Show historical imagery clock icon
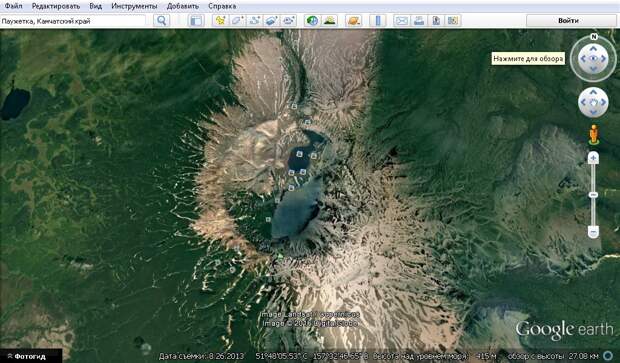 coord(312,21)
